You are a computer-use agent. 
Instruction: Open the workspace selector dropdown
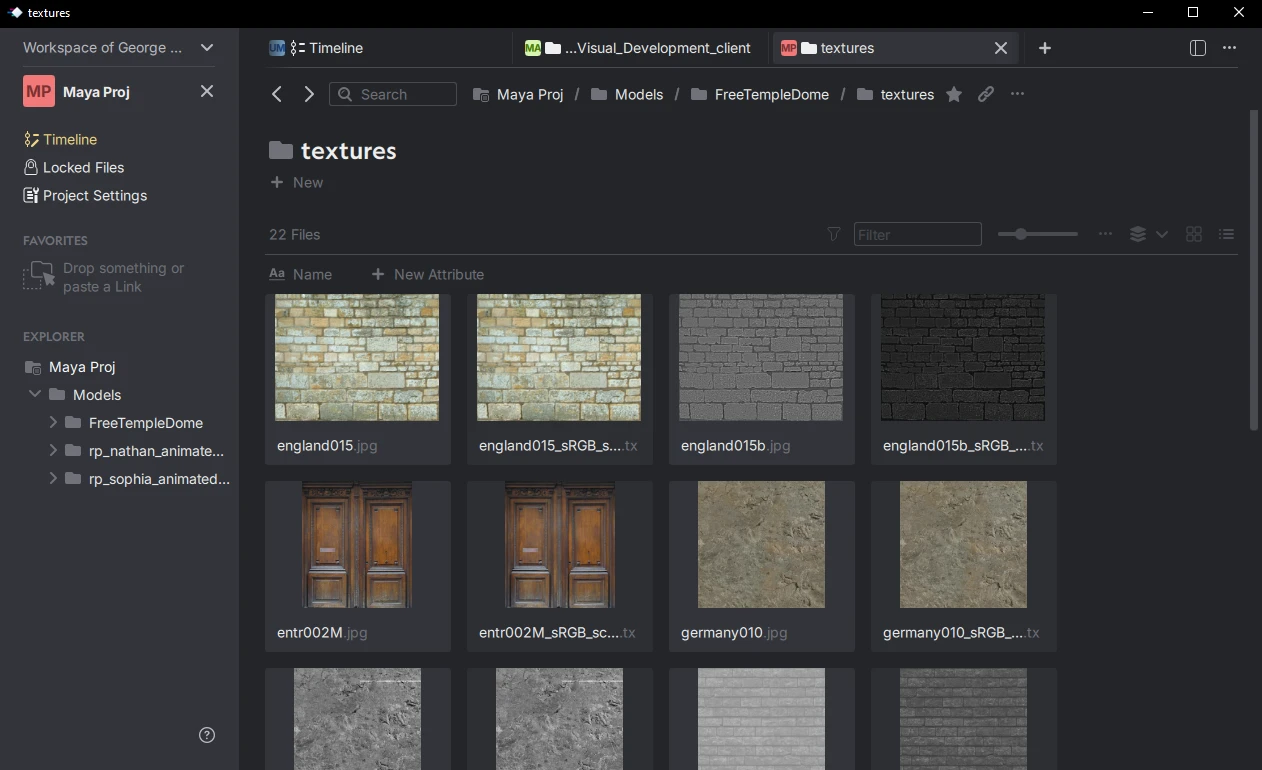point(207,47)
